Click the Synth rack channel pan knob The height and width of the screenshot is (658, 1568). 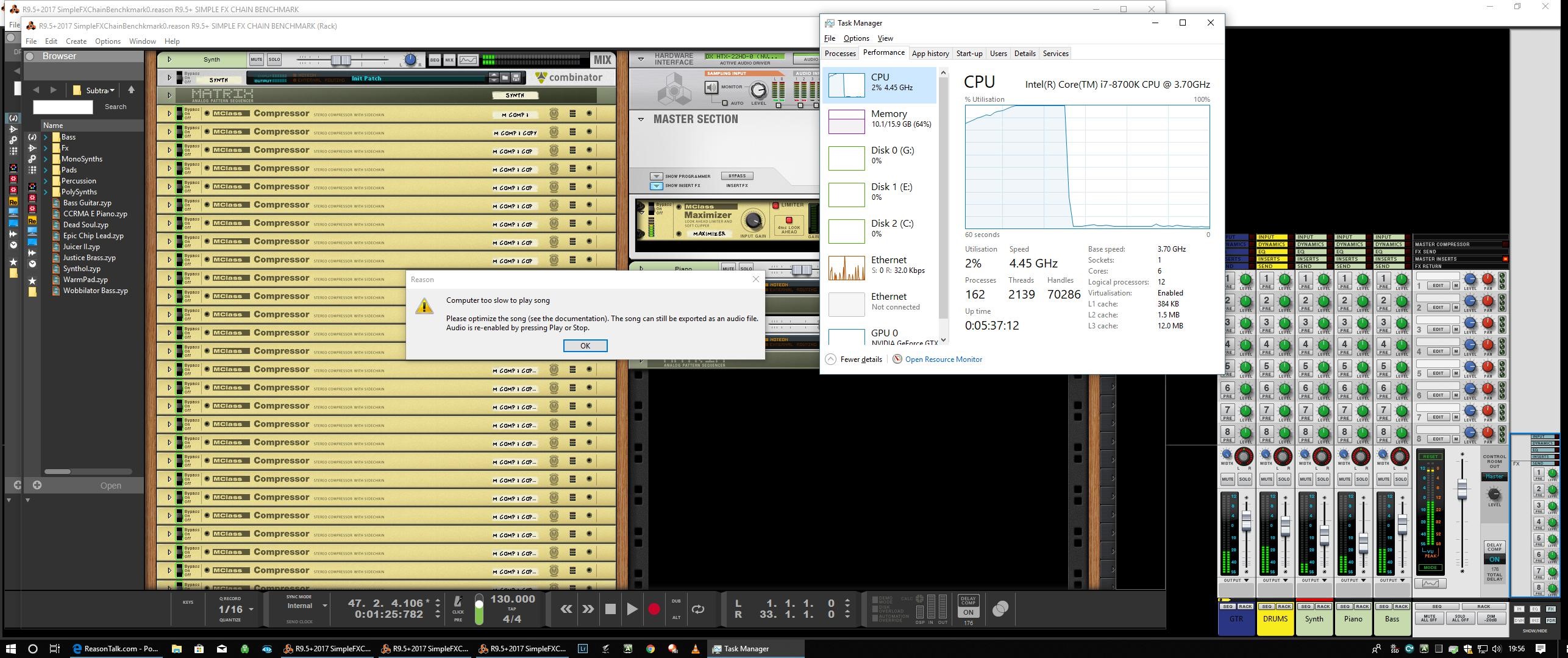pyautogui.click(x=410, y=59)
